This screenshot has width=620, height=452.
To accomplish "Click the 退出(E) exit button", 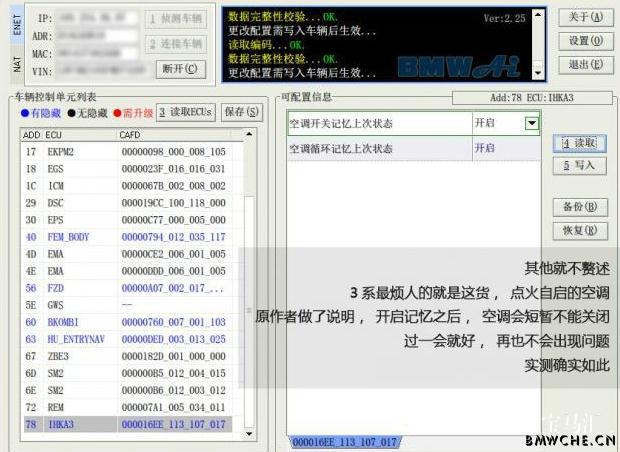I will click(x=585, y=65).
